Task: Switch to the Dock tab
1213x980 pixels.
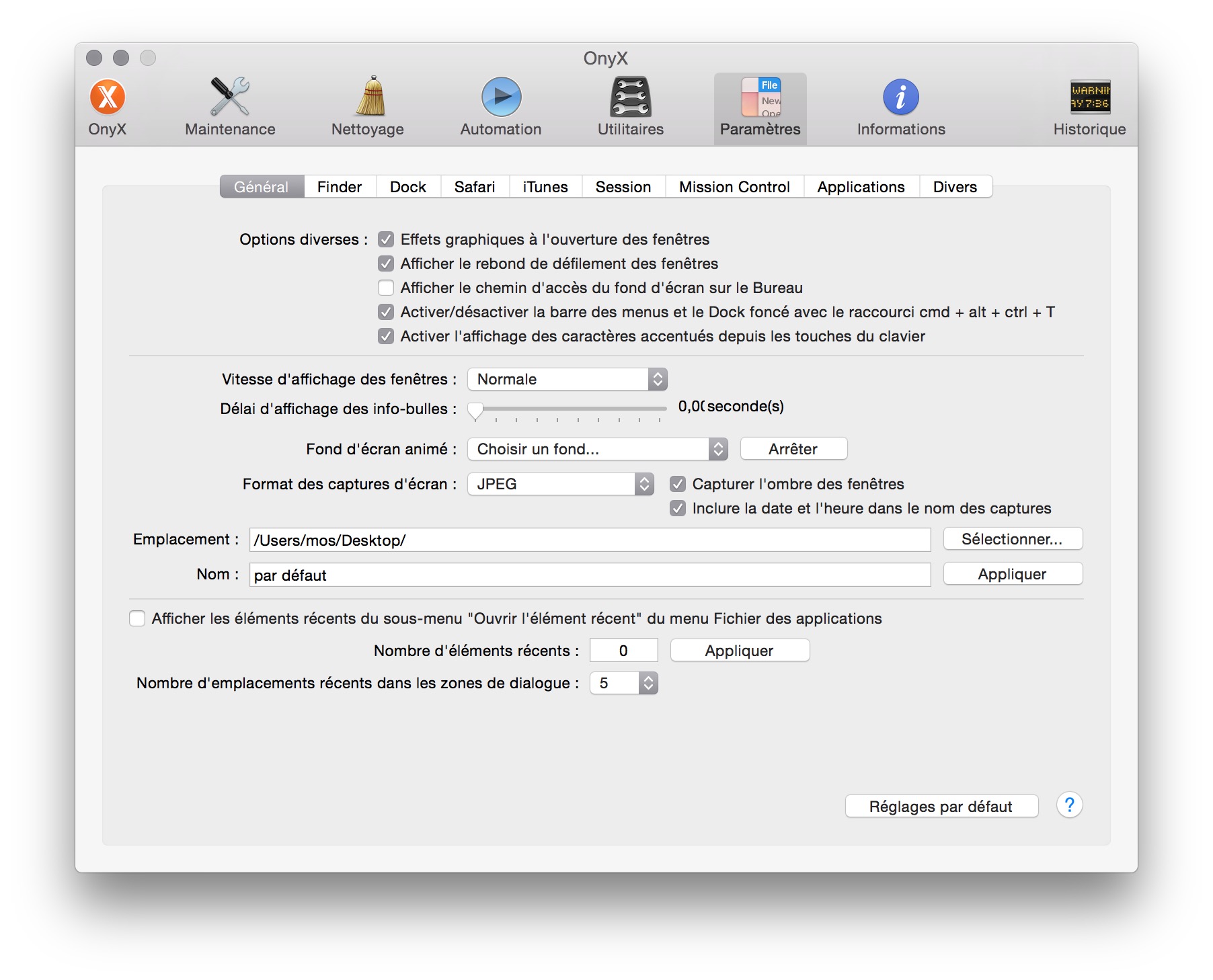Action: coord(408,187)
